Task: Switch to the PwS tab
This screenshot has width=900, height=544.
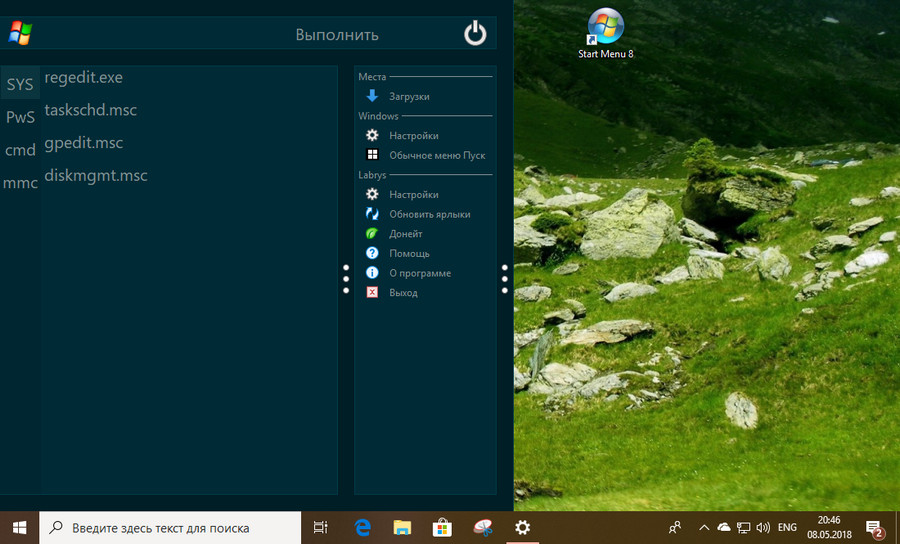Action: click(20, 118)
